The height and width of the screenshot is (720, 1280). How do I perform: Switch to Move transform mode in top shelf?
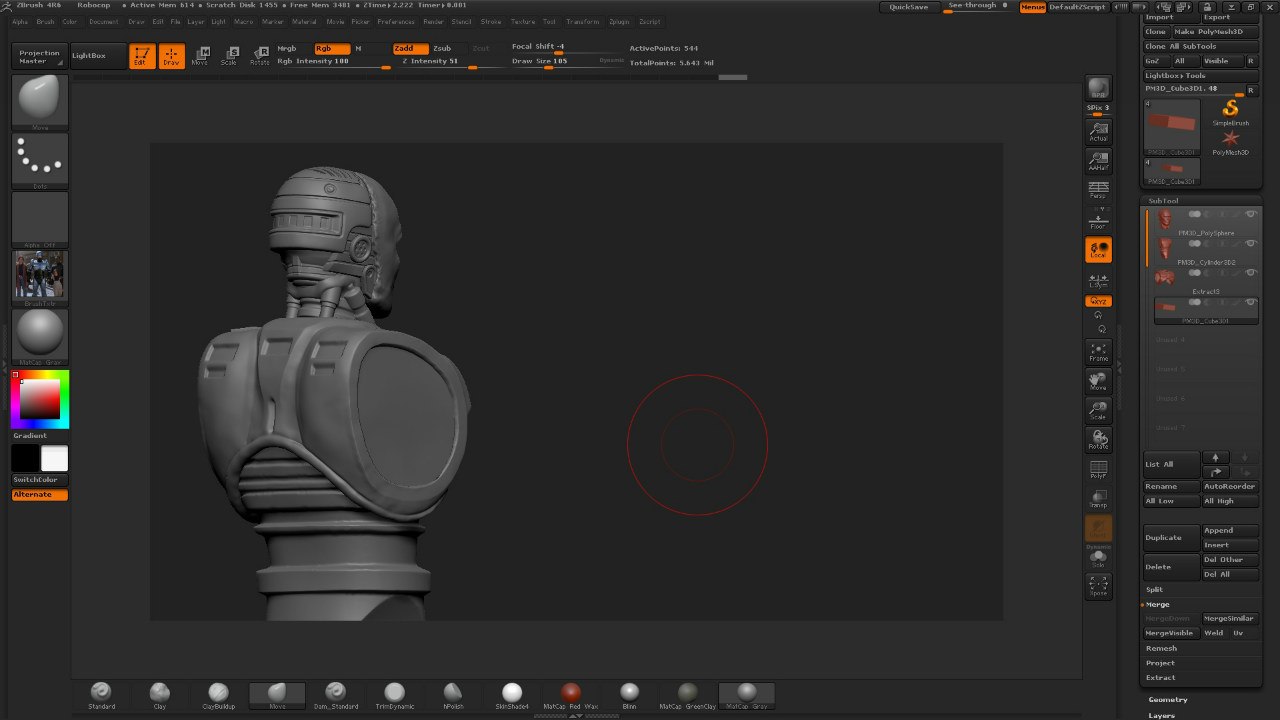click(200, 56)
